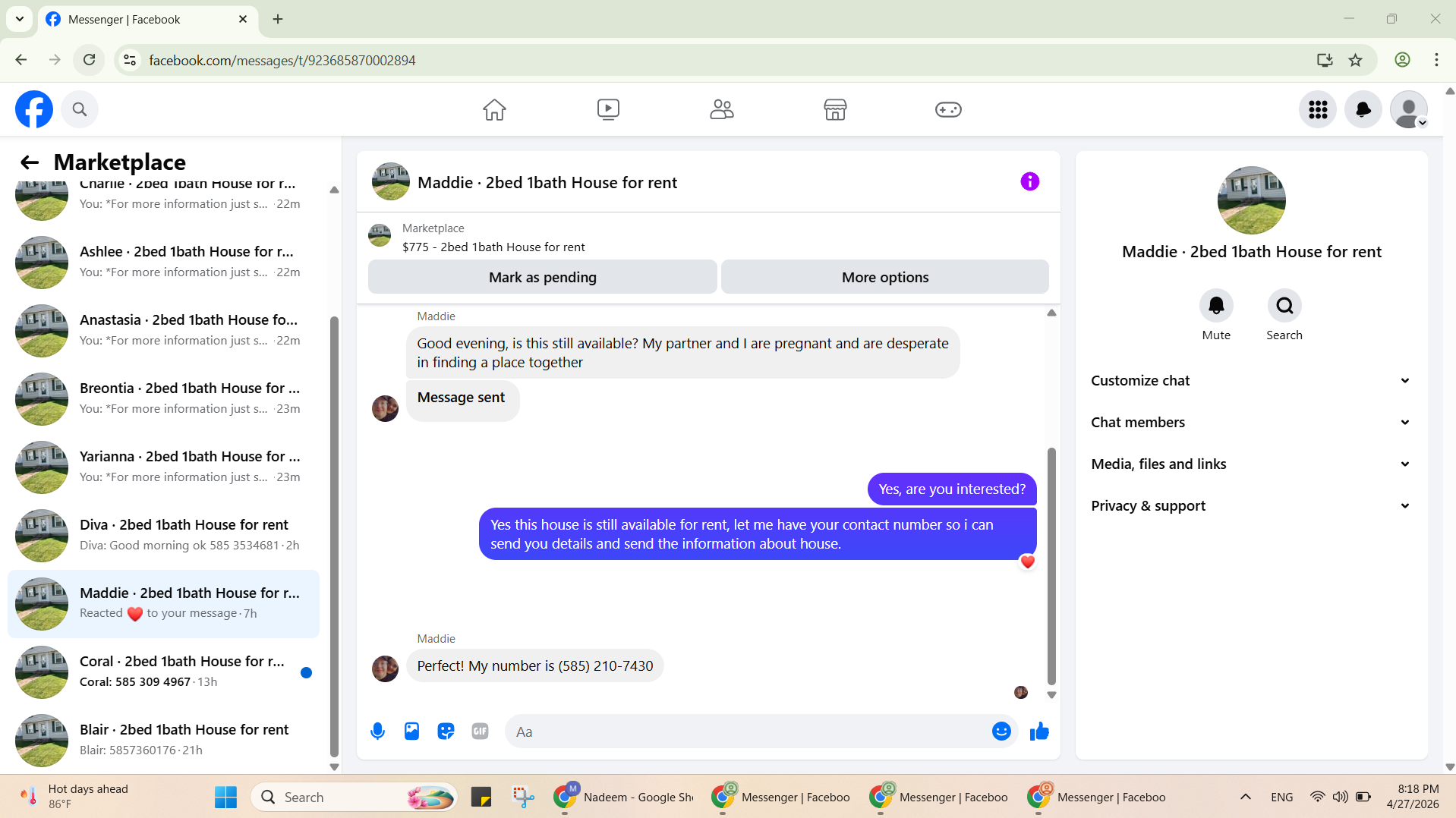Send a thumbs-up like

click(1039, 731)
